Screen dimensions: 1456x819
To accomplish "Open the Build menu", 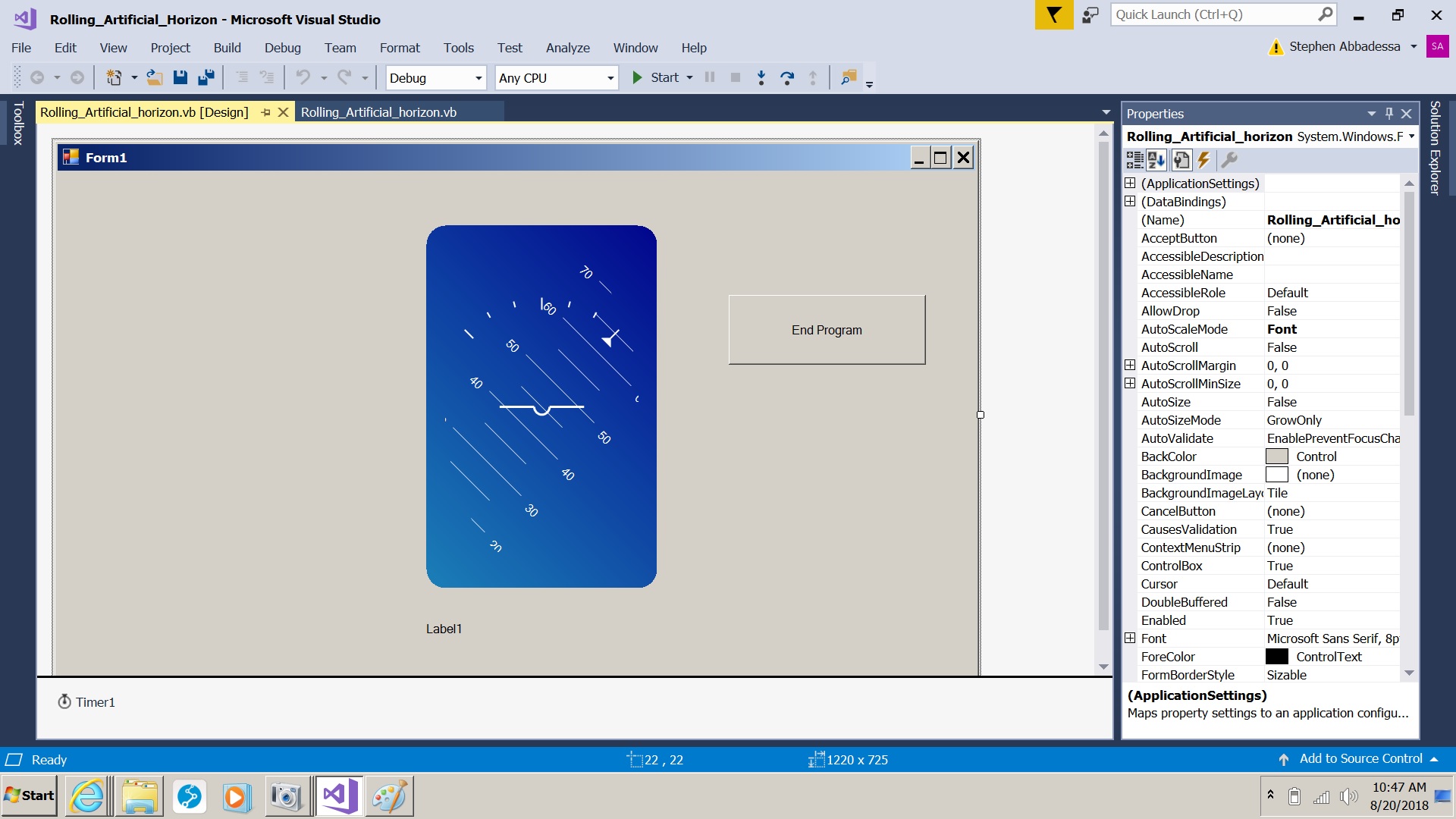I will pyautogui.click(x=227, y=48).
